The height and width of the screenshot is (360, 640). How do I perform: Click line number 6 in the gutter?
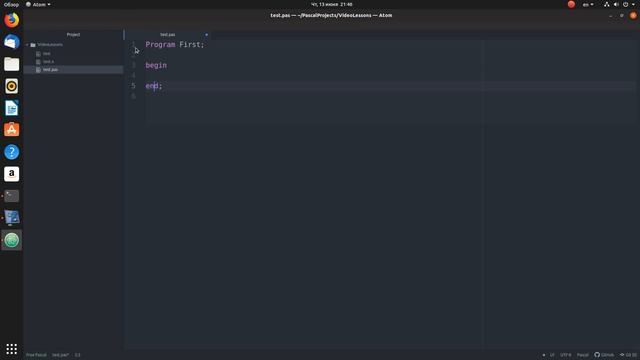(133, 96)
